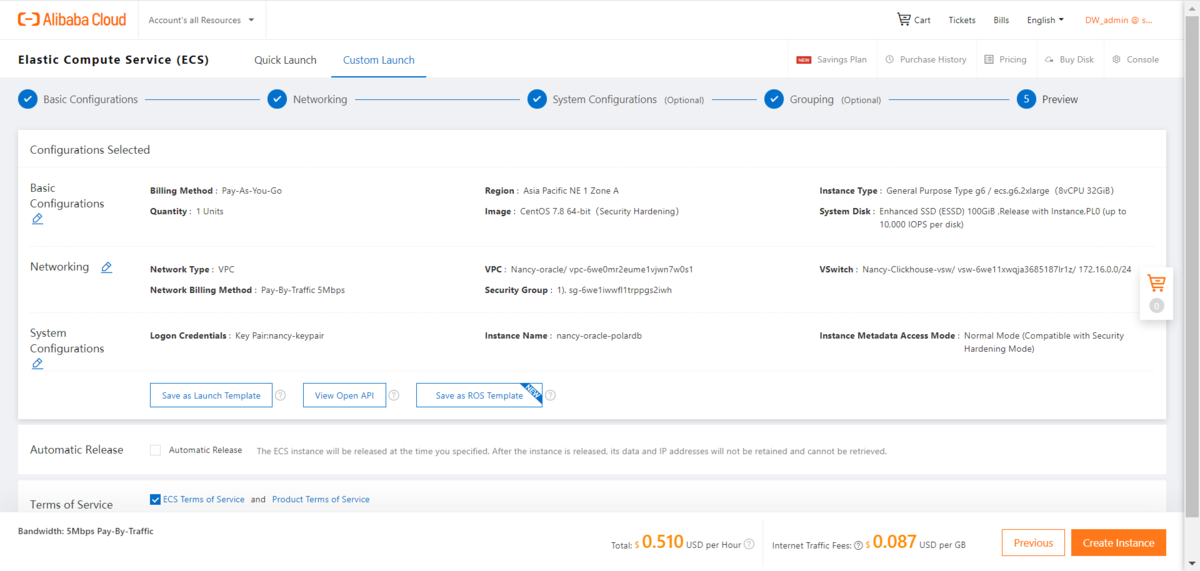Click the Grouping step label
The height and width of the screenshot is (571, 1200).
[x=811, y=99]
